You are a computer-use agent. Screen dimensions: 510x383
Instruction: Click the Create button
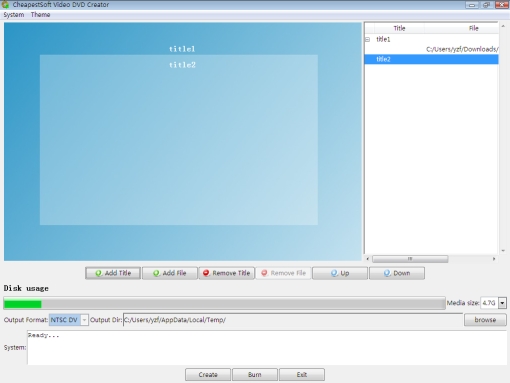coord(208,375)
